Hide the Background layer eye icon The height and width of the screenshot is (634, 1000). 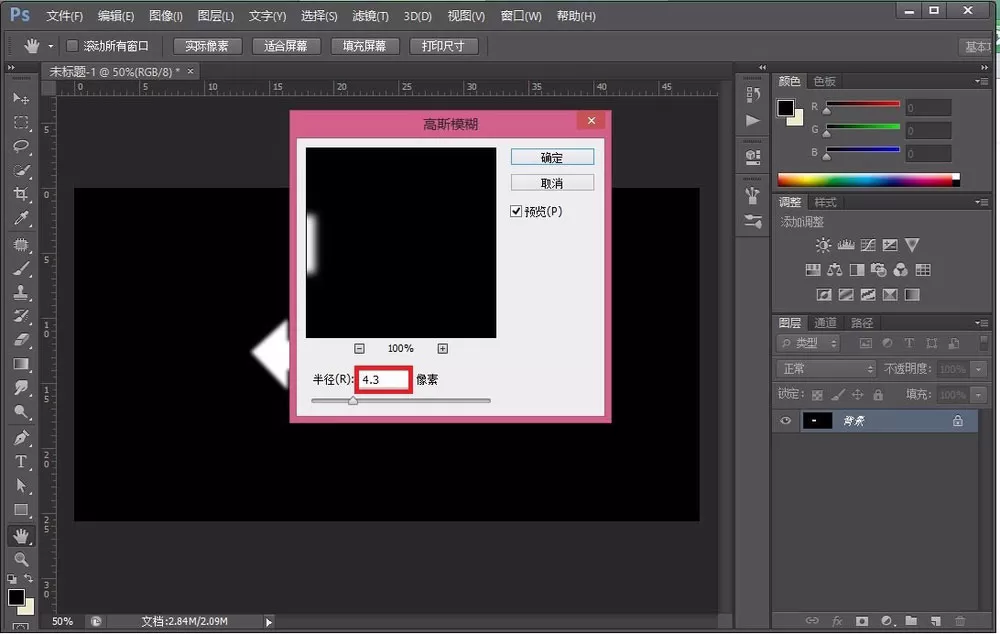pos(785,421)
